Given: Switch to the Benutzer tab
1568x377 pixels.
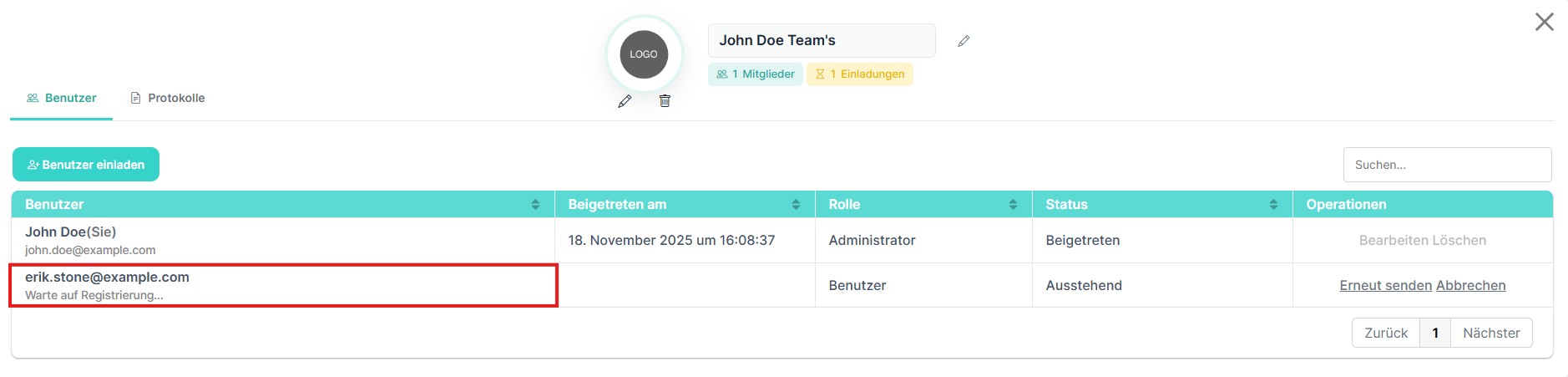Looking at the screenshot, I should (62, 98).
